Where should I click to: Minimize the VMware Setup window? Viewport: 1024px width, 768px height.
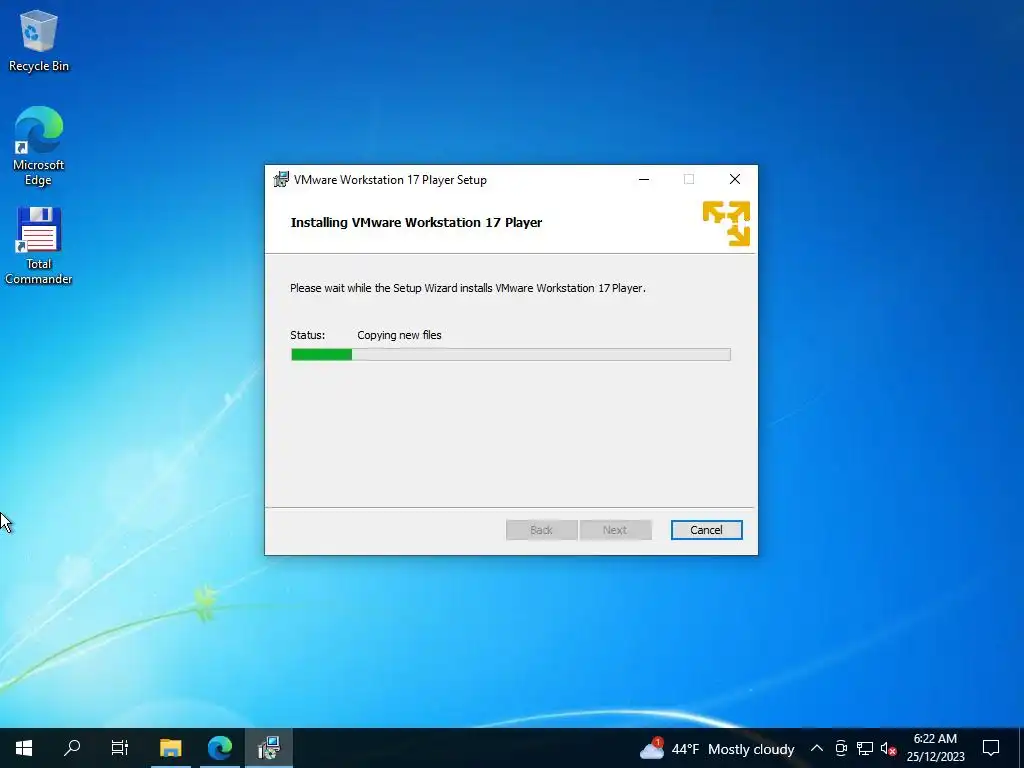[x=644, y=180]
